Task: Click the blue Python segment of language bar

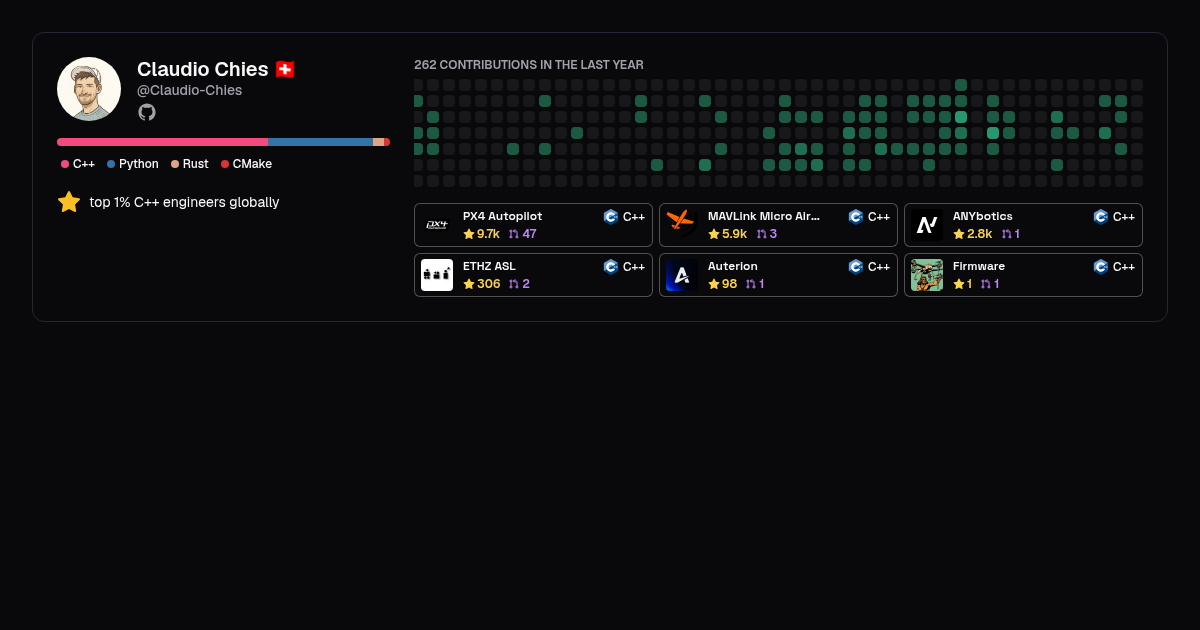Action: tap(320, 142)
